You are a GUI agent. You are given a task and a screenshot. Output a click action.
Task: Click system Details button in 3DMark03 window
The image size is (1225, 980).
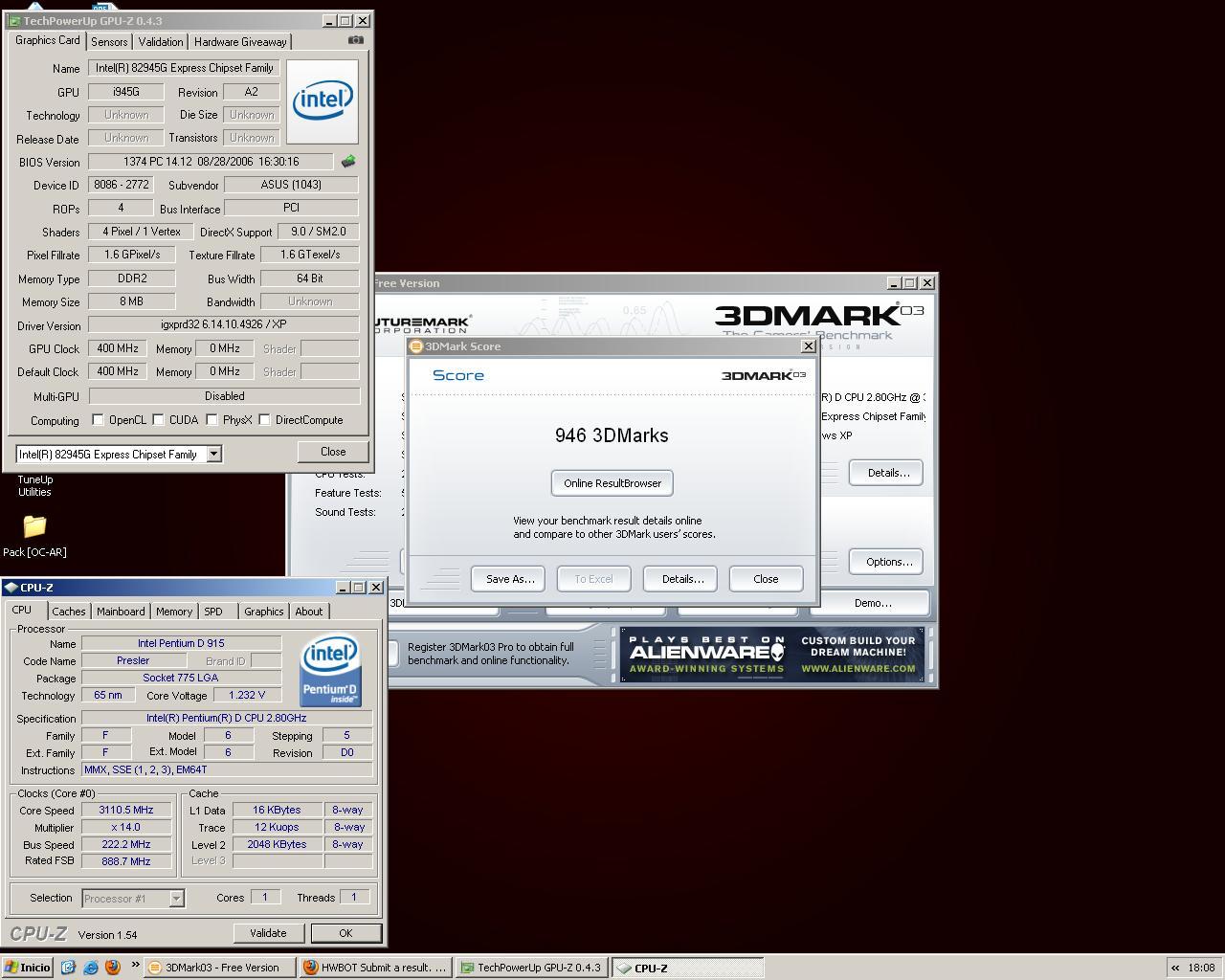887,473
